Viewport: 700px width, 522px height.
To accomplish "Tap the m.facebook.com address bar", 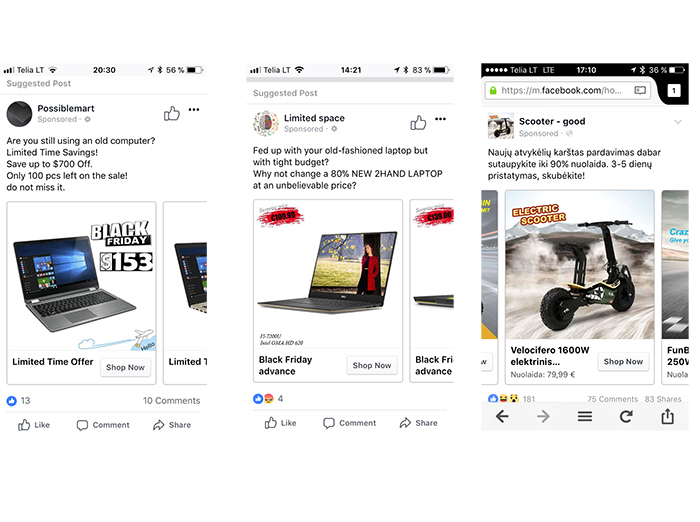I will pyautogui.click(x=567, y=91).
